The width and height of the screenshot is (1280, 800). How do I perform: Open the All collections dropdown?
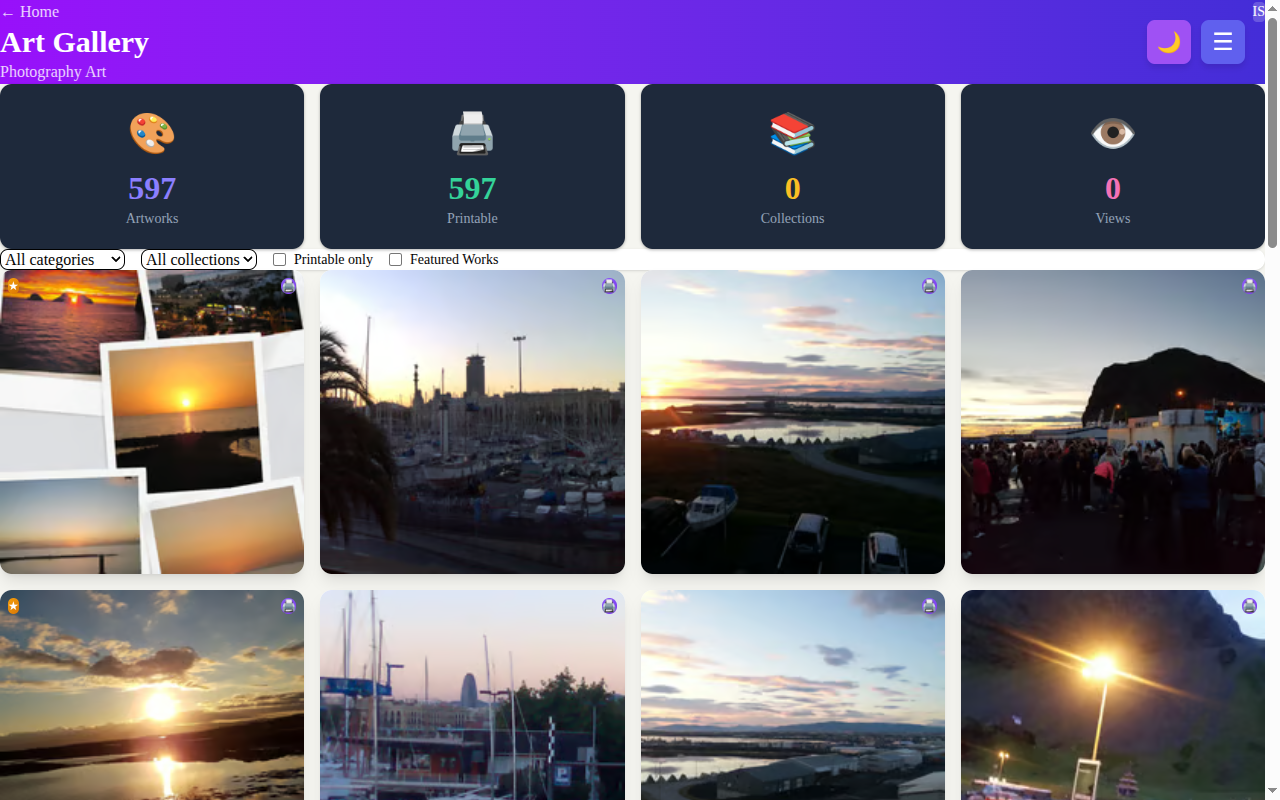tap(199, 260)
